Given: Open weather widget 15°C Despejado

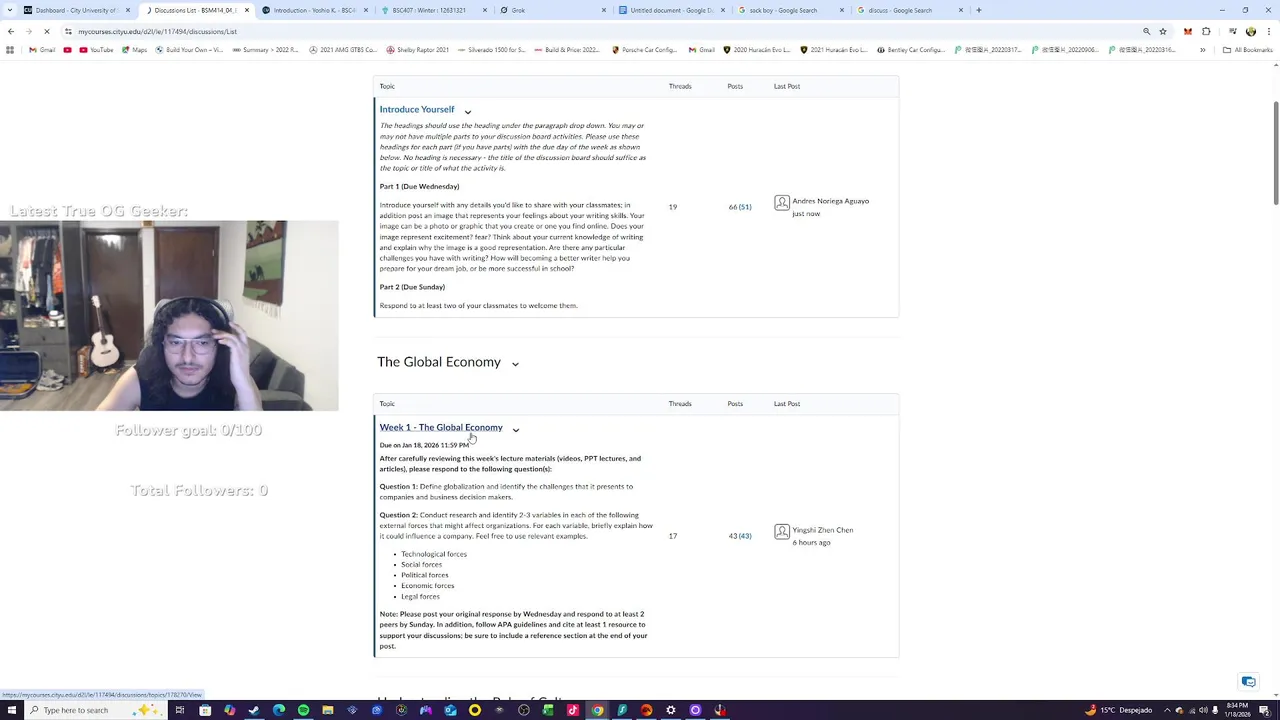Looking at the screenshot, I should click(x=1120, y=710).
